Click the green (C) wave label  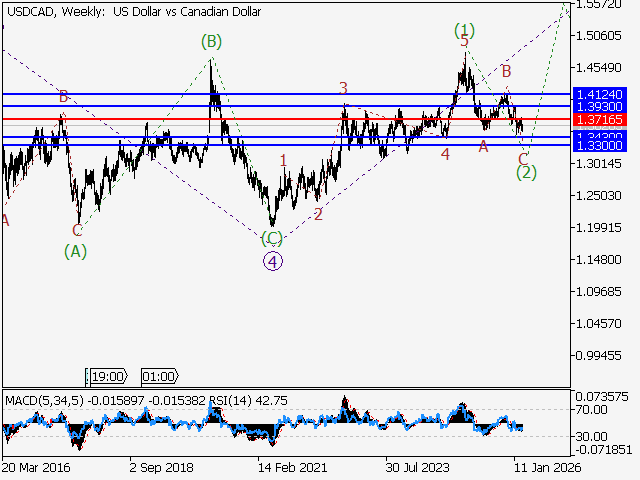pyautogui.click(x=272, y=239)
